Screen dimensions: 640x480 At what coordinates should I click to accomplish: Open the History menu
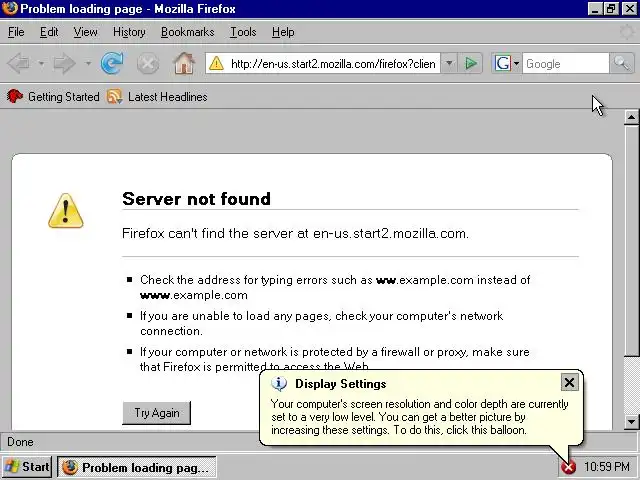129,32
